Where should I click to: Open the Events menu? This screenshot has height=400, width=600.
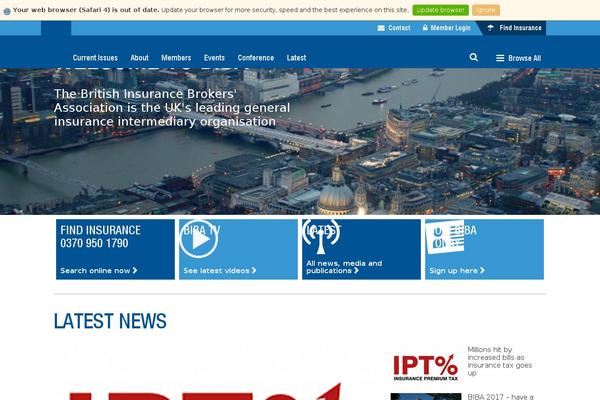pyautogui.click(x=214, y=58)
